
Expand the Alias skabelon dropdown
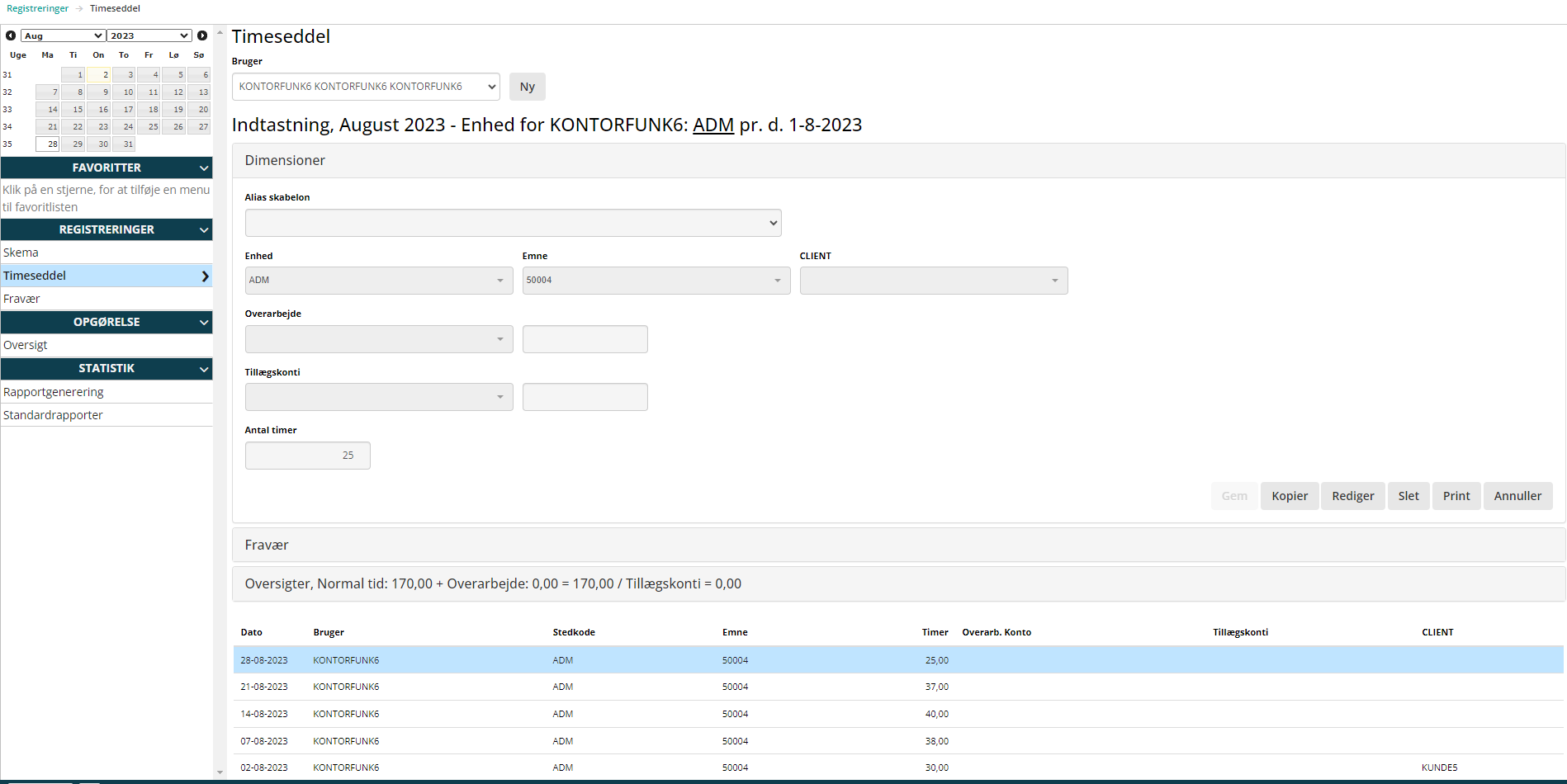pyautogui.click(x=513, y=223)
